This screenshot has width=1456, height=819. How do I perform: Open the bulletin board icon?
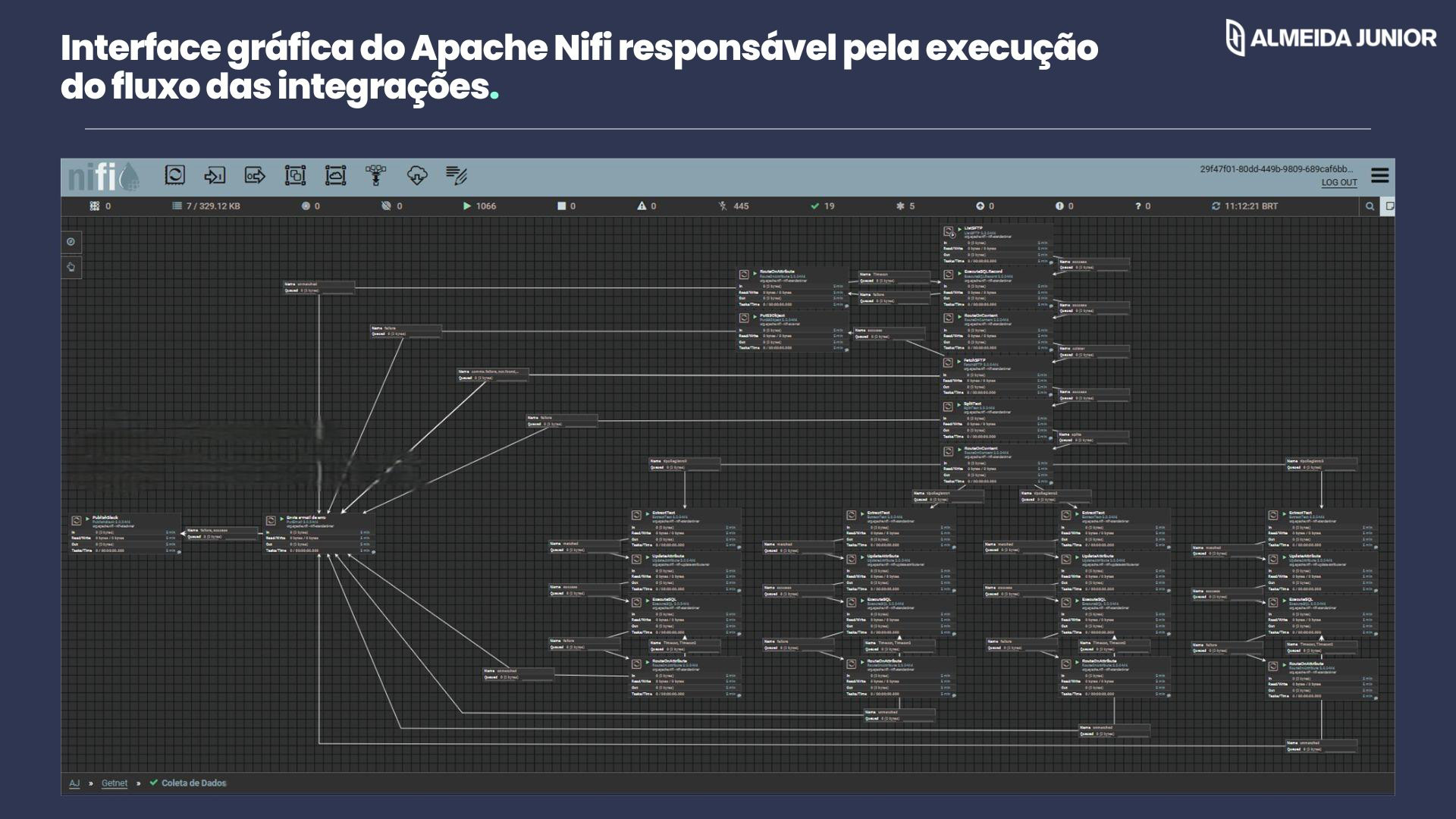point(1389,206)
